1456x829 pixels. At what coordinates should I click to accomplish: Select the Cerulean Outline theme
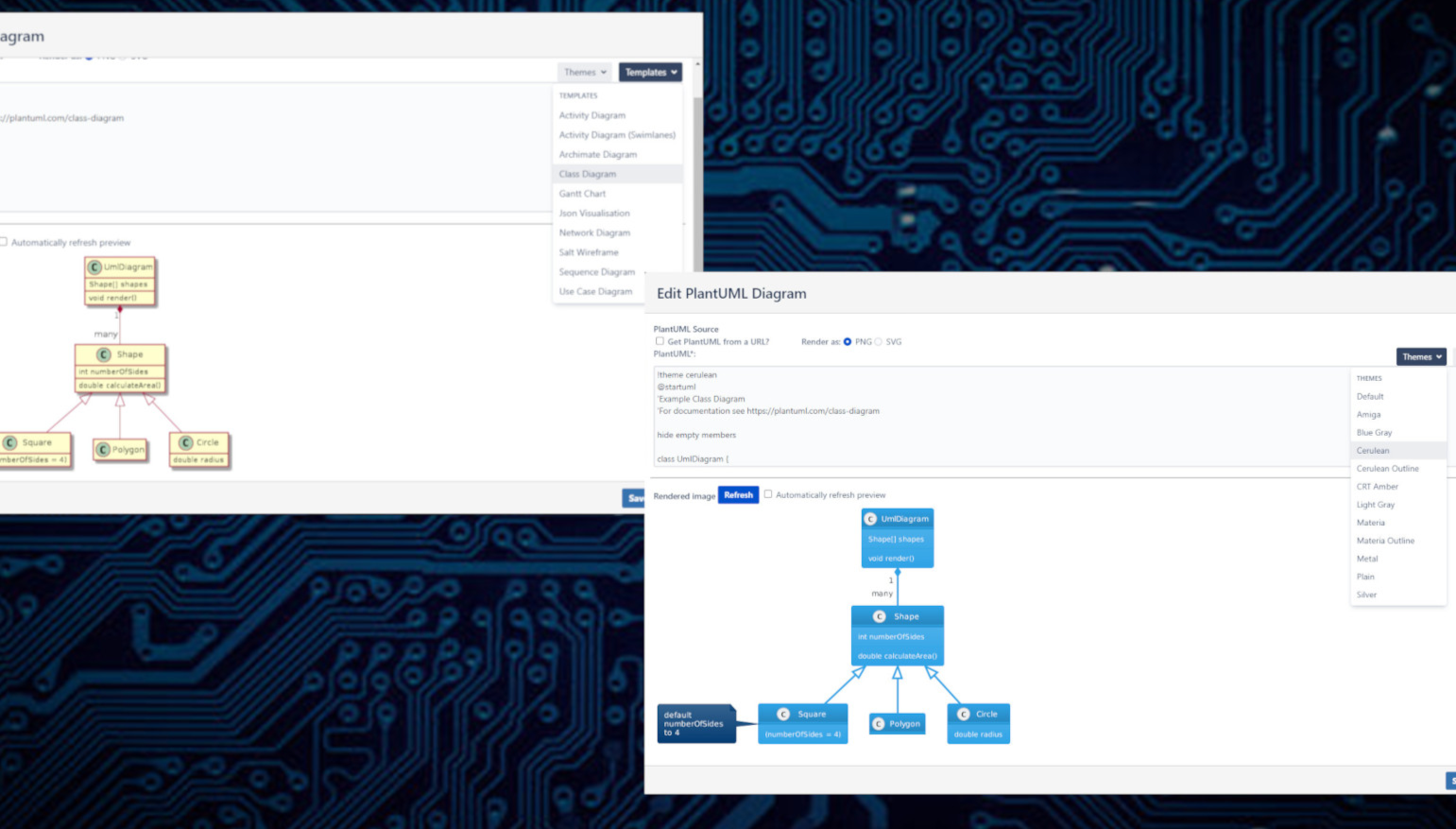pos(1387,469)
